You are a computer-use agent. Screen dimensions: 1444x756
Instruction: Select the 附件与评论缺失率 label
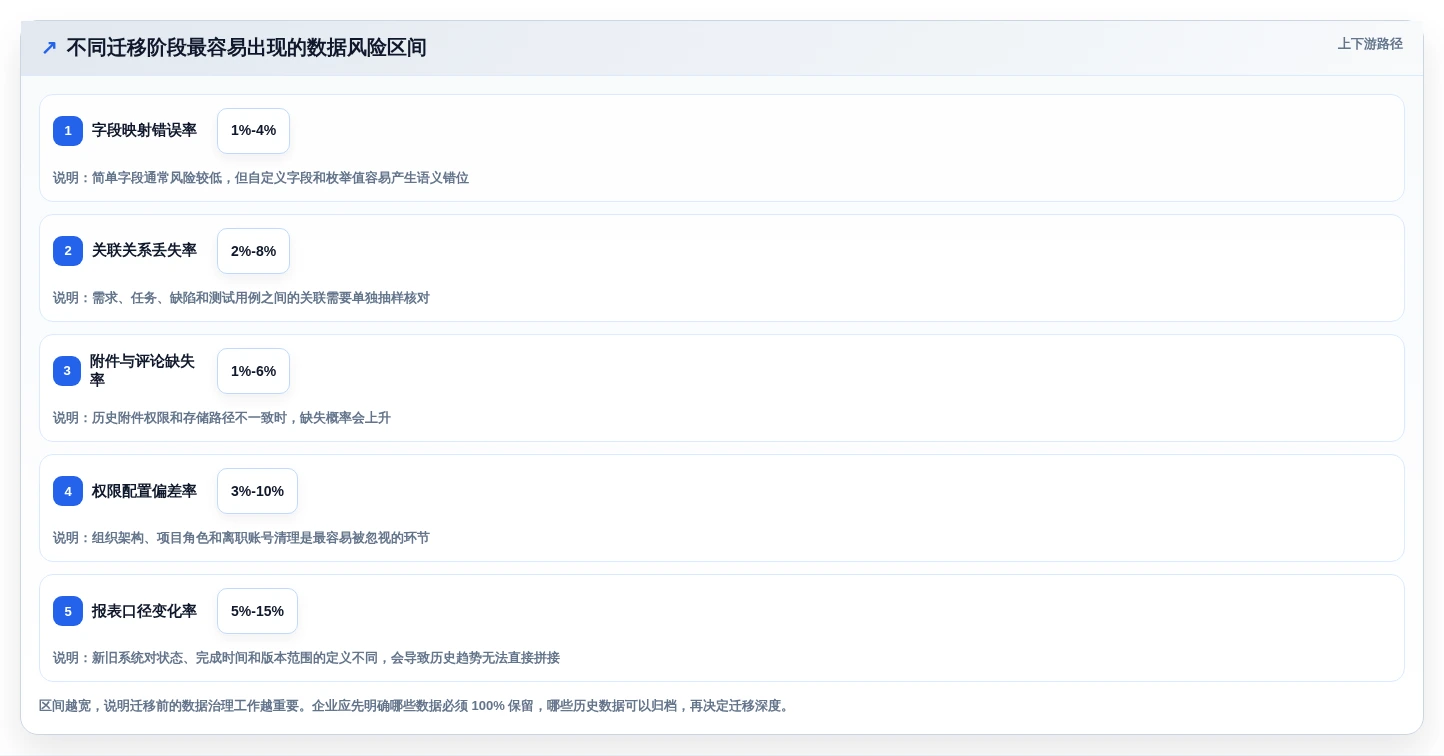tap(143, 371)
